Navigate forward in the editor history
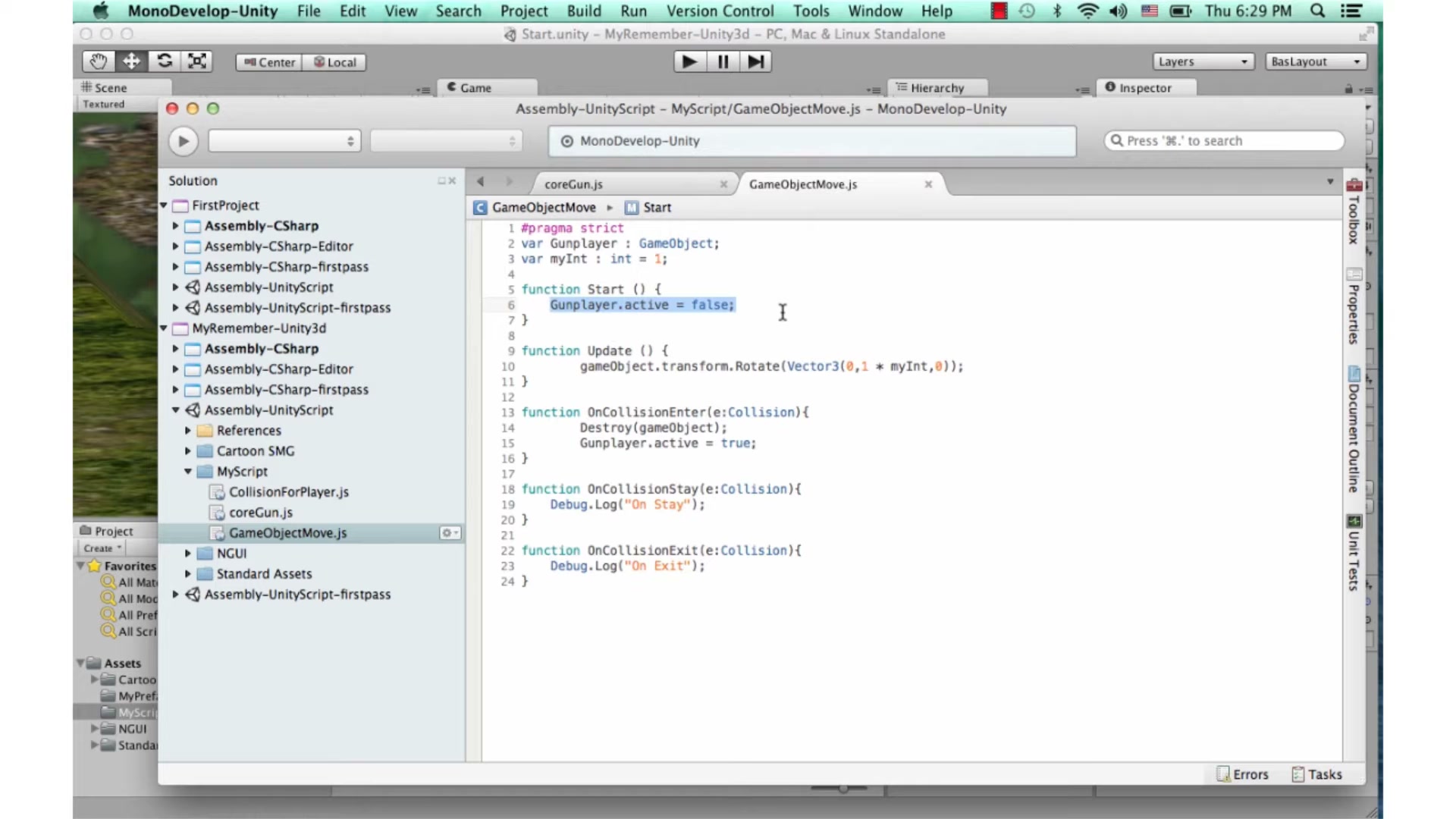This screenshot has height=819, width=1456. (x=509, y=182)
